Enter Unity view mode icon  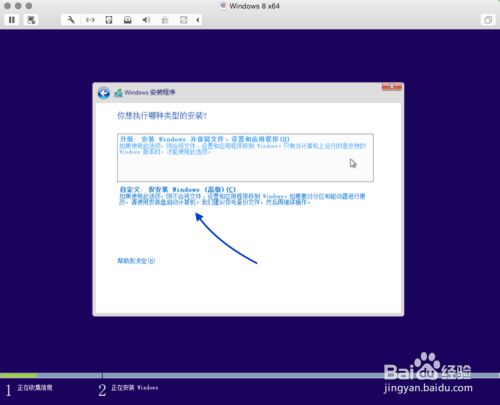coord(488,20)
